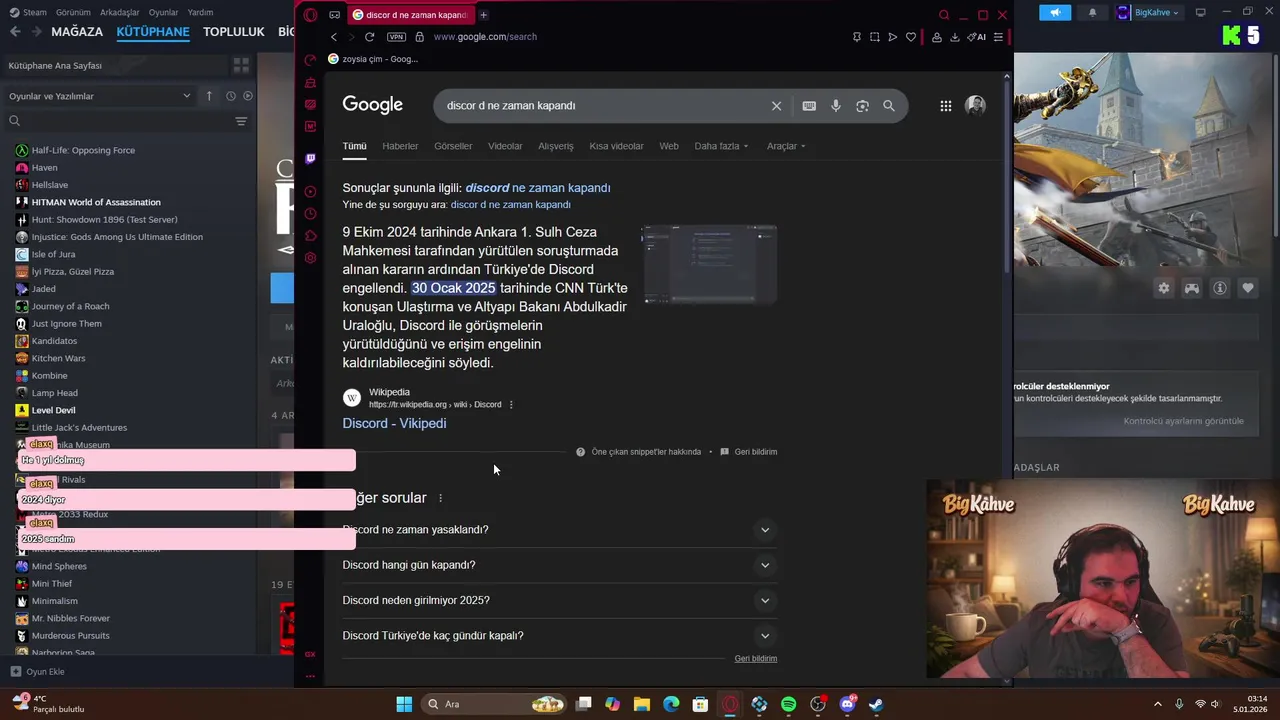Go back using the browser back arrow
The height and width of the screenshot is (720, 1280).
(x=334, y=37)
